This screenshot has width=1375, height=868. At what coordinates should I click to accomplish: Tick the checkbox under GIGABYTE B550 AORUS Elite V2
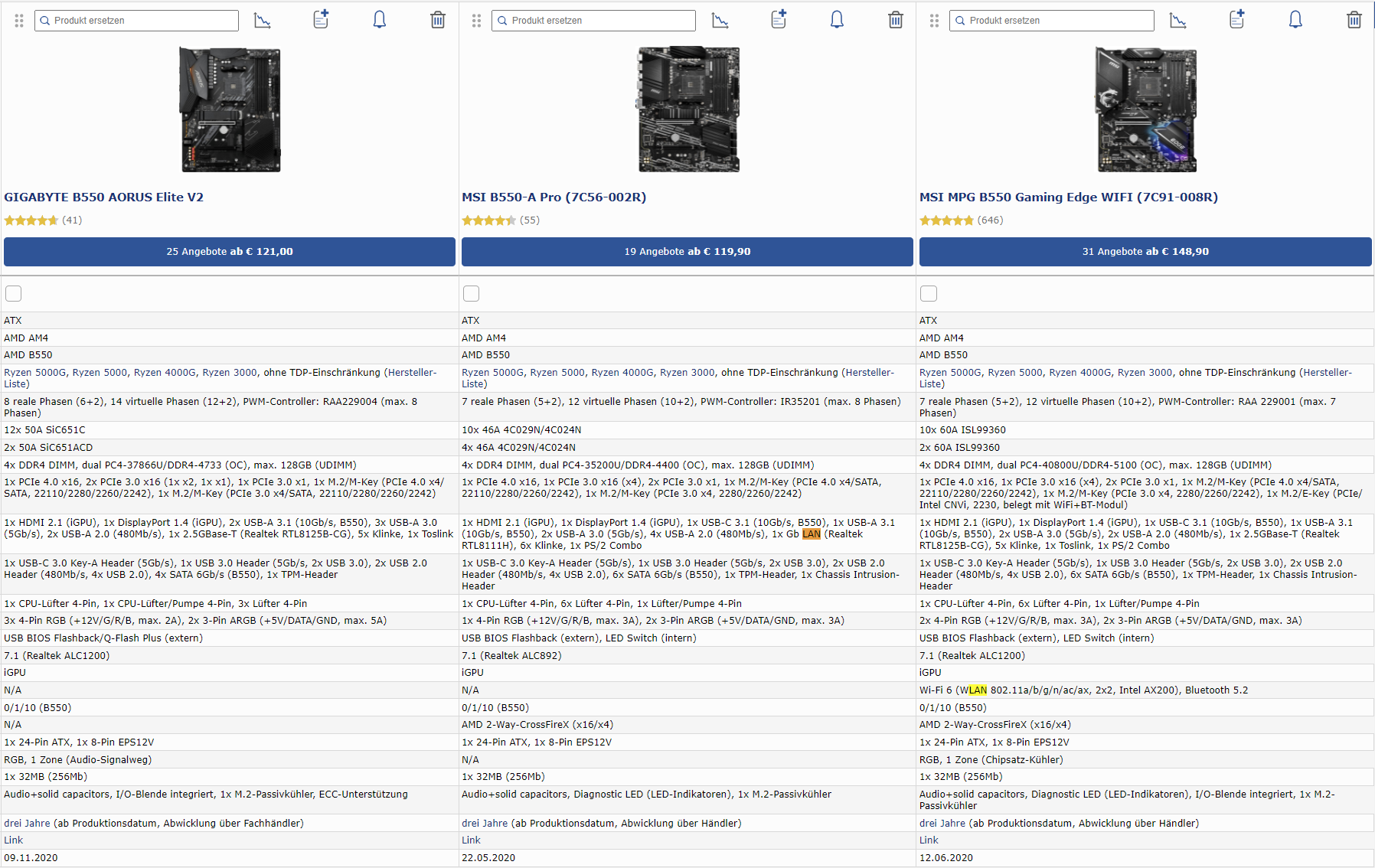point(14,293)
